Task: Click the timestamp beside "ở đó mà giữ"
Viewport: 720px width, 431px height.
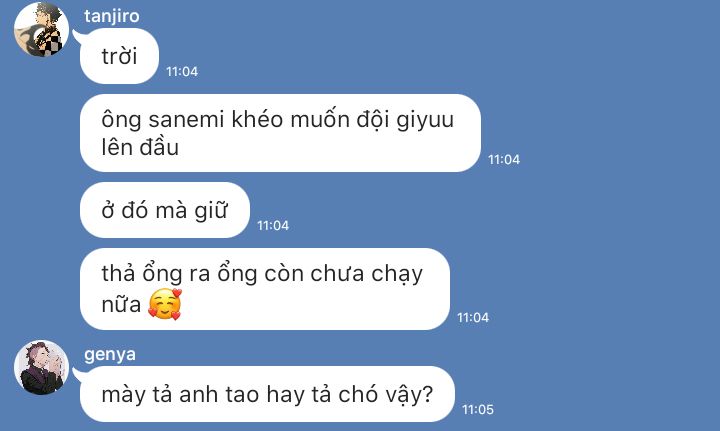Action: pyautogui.click(x=273, y=225)
